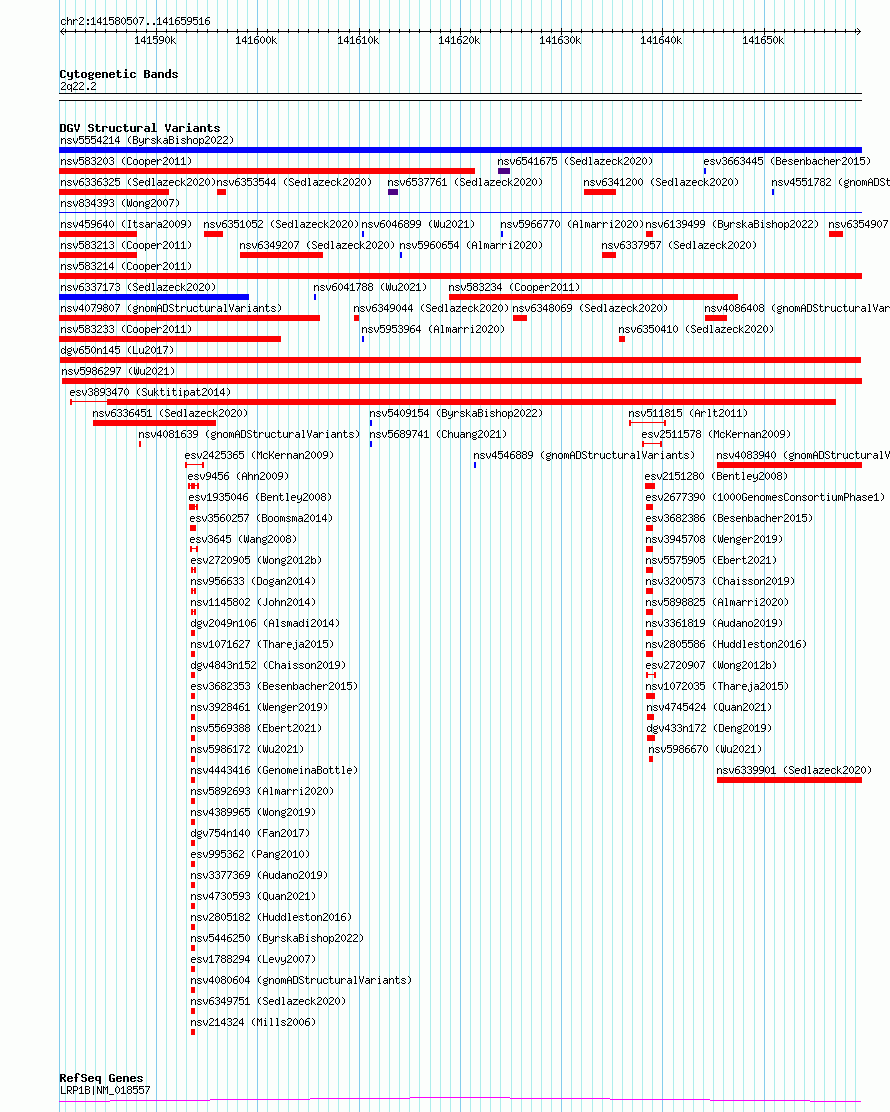Click the nsv6139499 (ByrskaBishop2022) label

pos(732,224)
